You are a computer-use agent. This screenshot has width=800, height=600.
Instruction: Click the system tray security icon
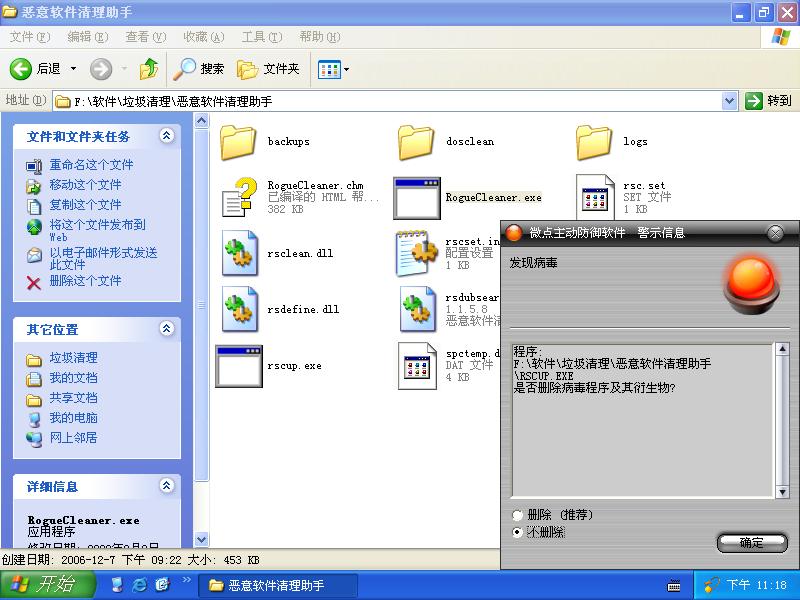tap(711, 585)
